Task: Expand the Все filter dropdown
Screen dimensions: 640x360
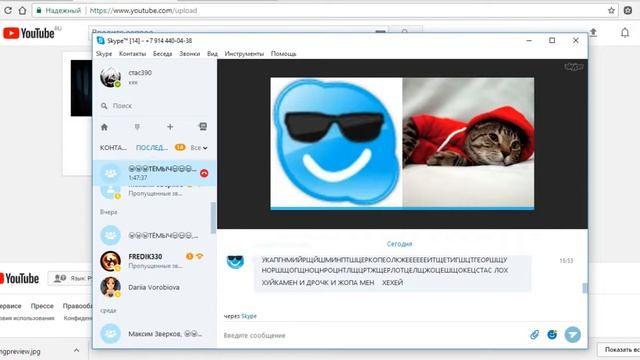Action: (x=199, y=148)
